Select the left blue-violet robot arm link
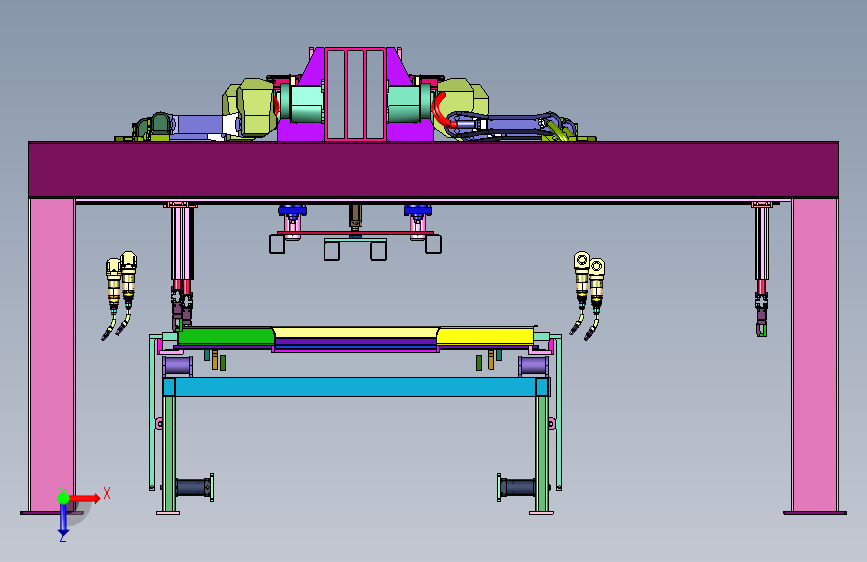This screenshot has height=562, width=867. click(199, 124)
